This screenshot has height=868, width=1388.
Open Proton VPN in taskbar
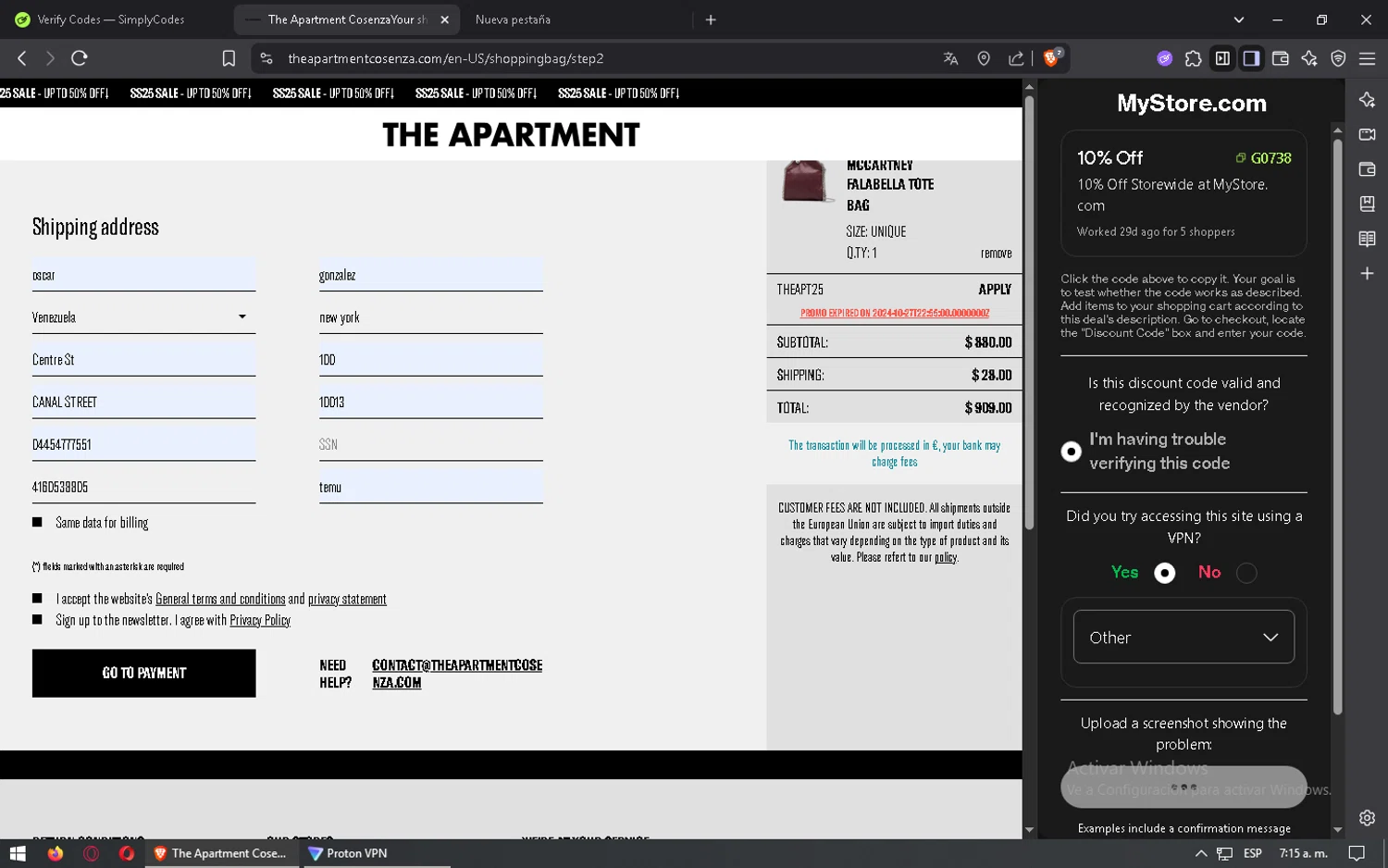click(348, 853)
